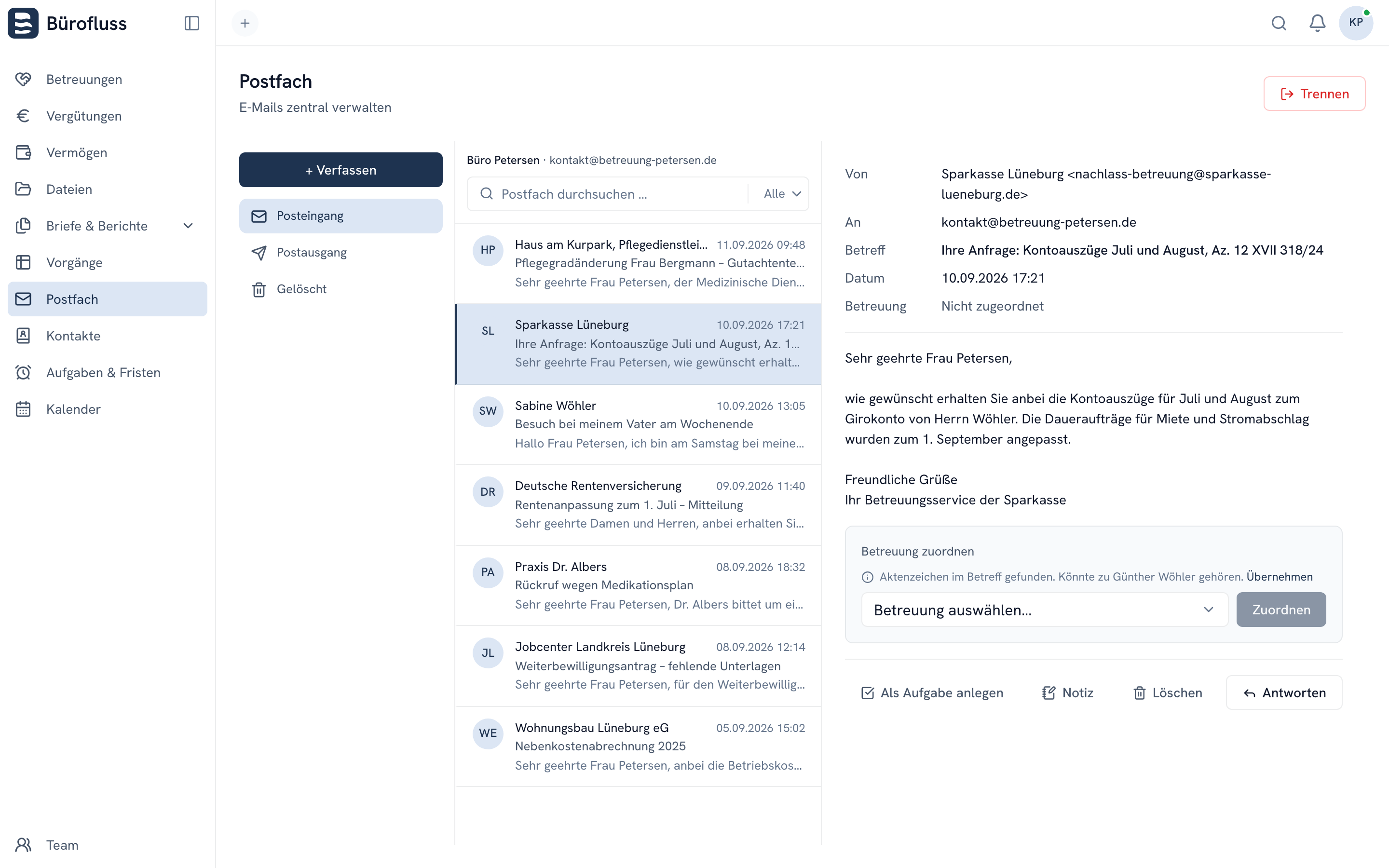Open Praxis Dr. Albers email

coord(638,585)
